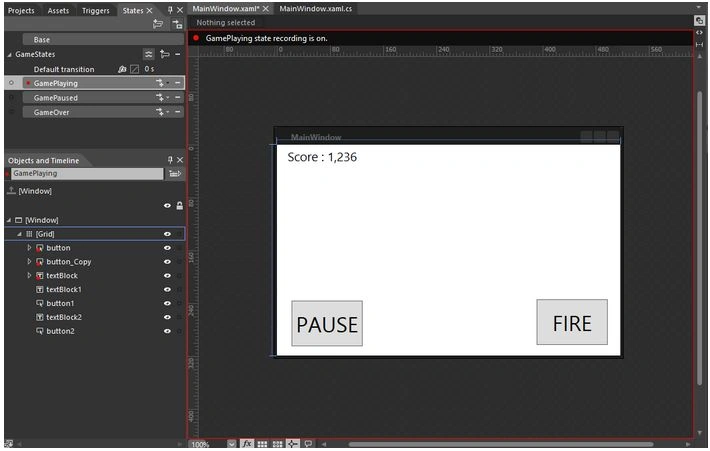
Task: Collapse the [Window] tree node
Action: 9,220
